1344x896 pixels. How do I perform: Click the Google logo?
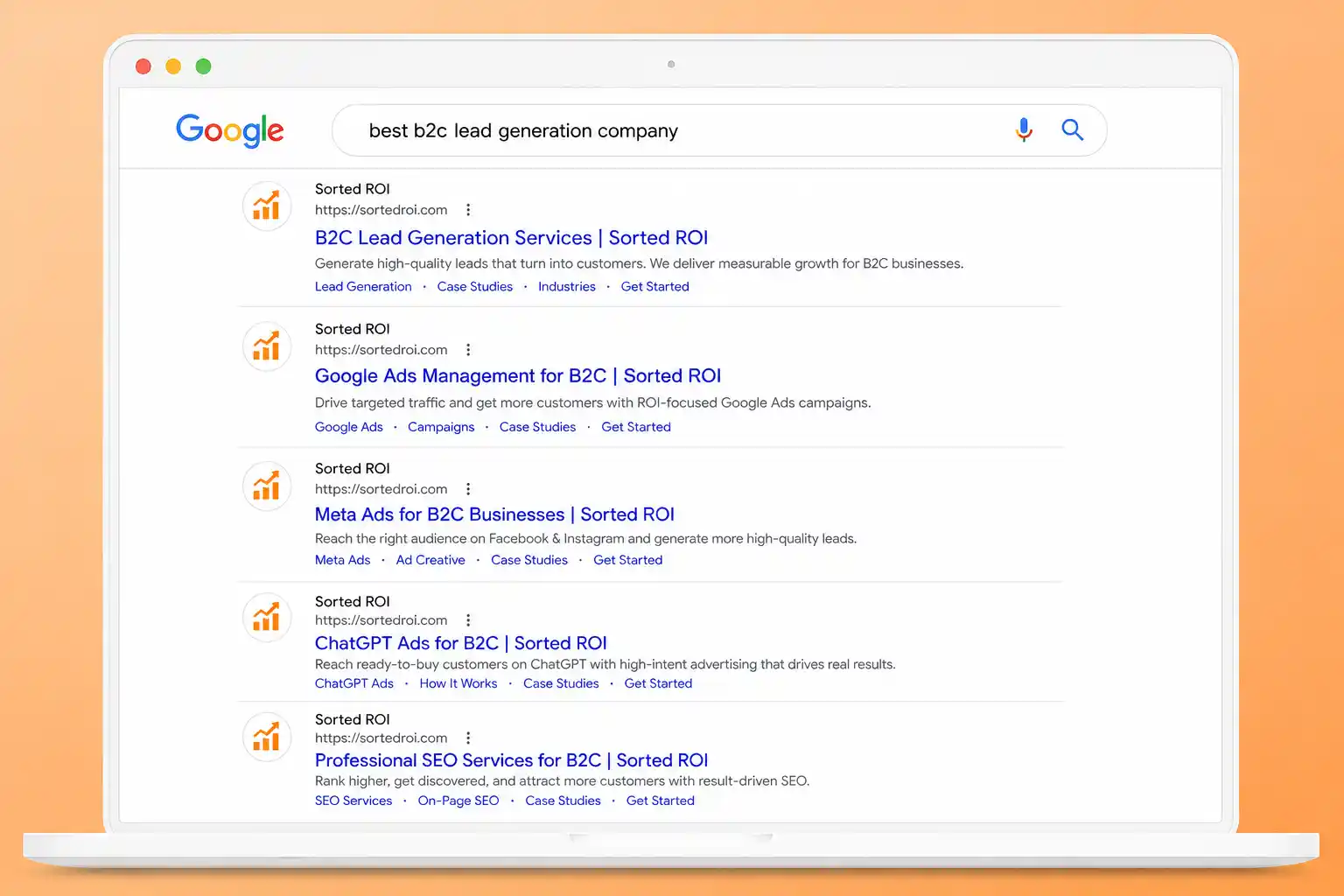point(230,130)
